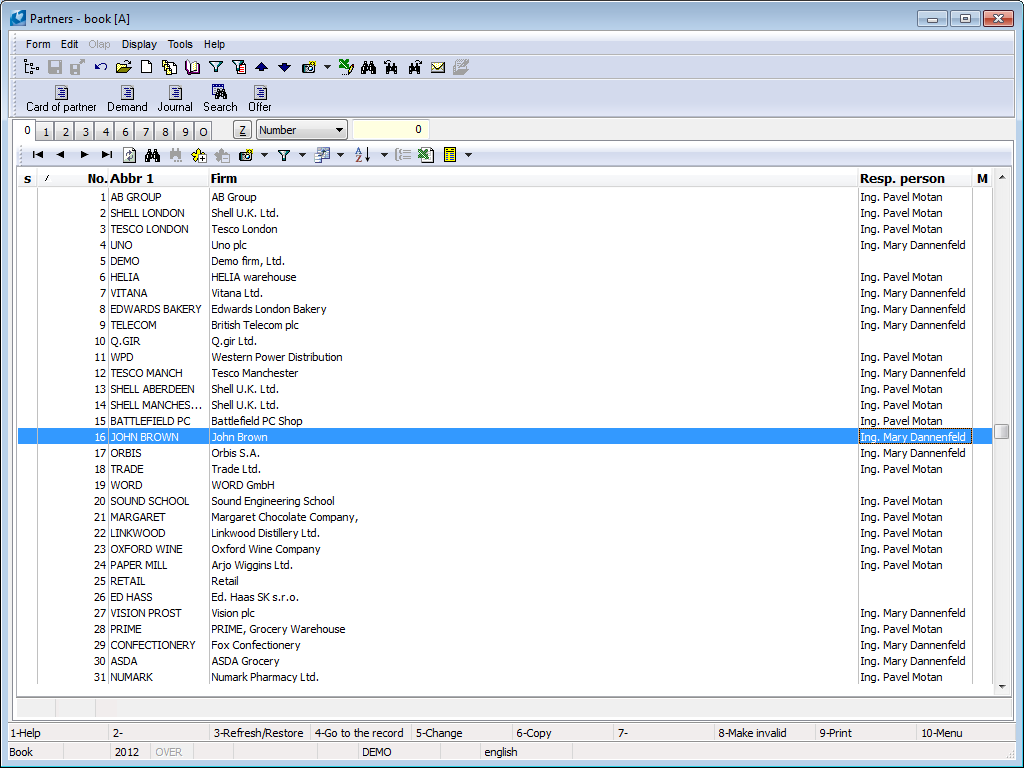The height and width of the screenshot is (768, 1024).
Task: Expand dropdown arrow next to grid filter funnel
Action: click(x=302, y=155)
